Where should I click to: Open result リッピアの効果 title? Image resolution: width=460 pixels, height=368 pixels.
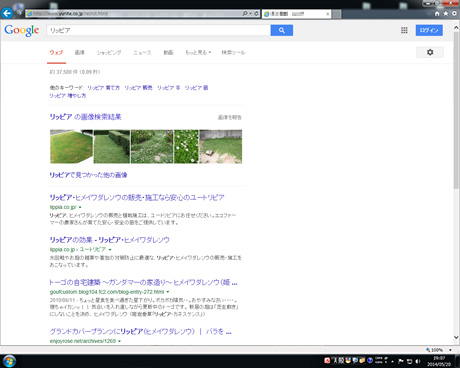click(x=110, y=240)
